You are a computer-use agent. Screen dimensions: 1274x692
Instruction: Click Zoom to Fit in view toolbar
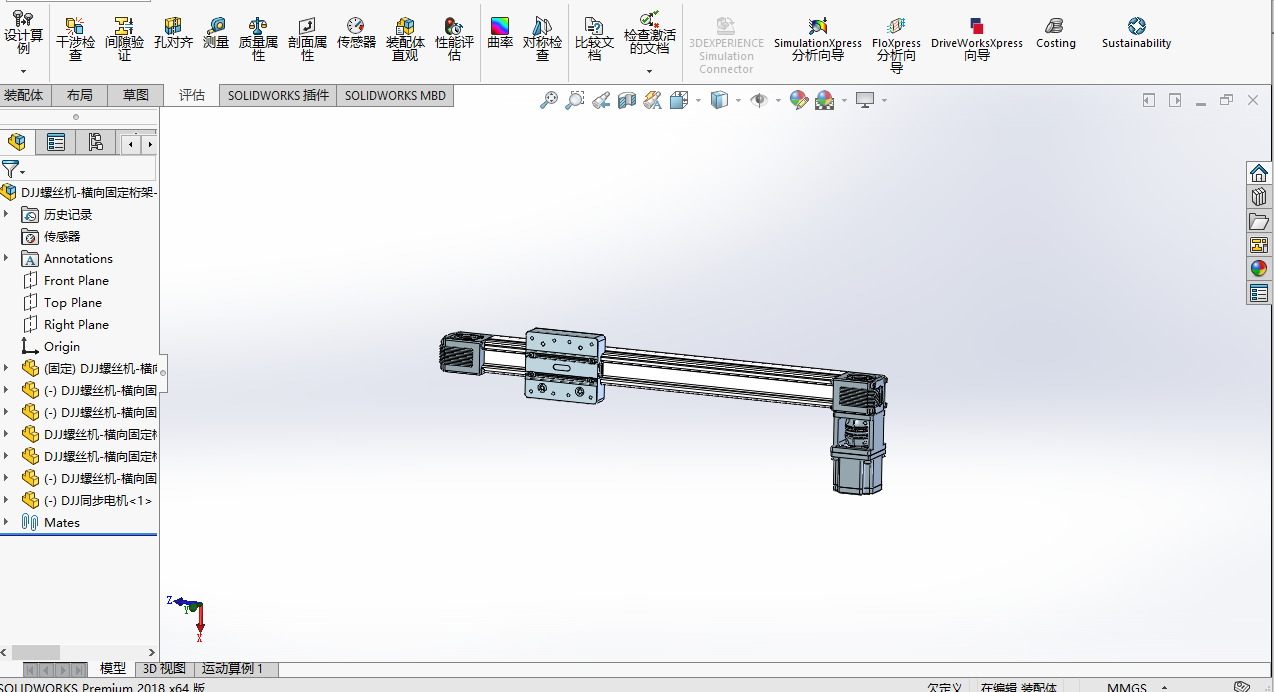[x=548, y=100]
